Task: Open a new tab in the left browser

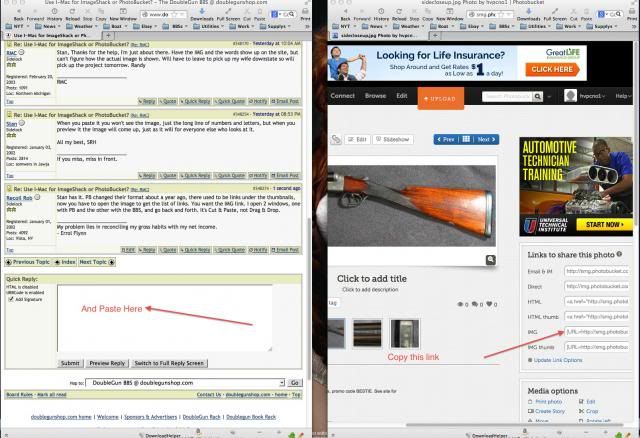Action: tap(108, 36)
